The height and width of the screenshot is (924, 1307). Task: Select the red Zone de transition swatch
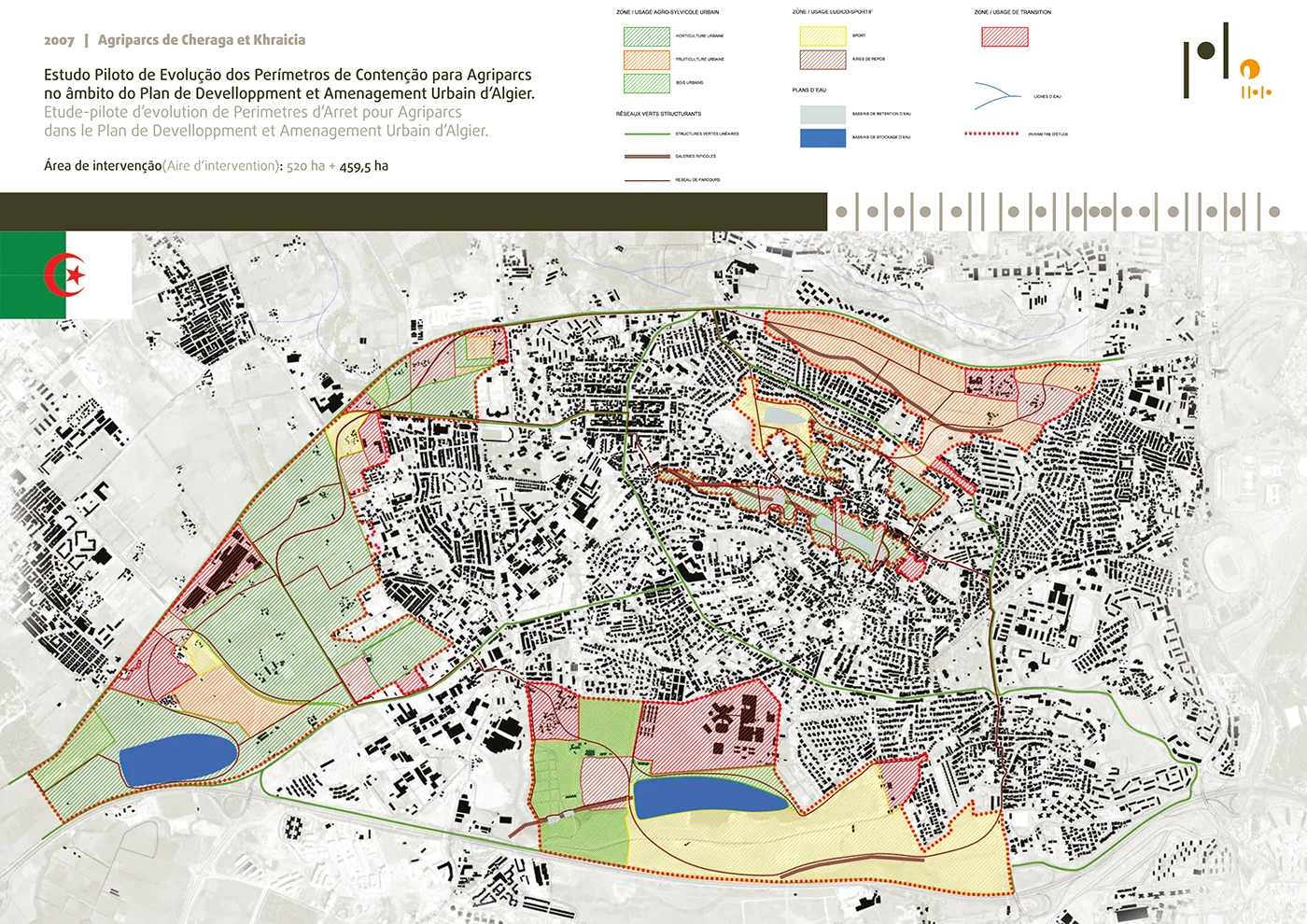coord(1005,36)
